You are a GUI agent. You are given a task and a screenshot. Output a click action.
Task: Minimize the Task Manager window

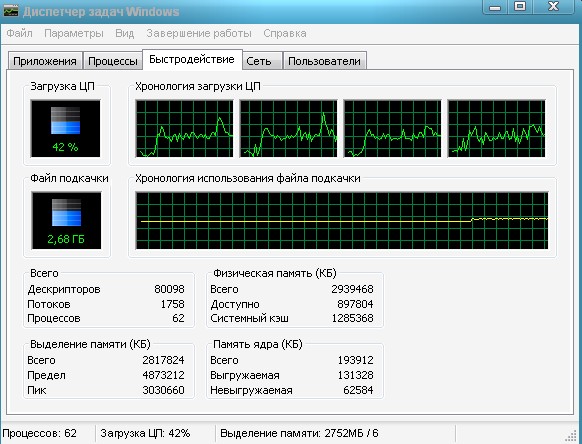[495, 7]
